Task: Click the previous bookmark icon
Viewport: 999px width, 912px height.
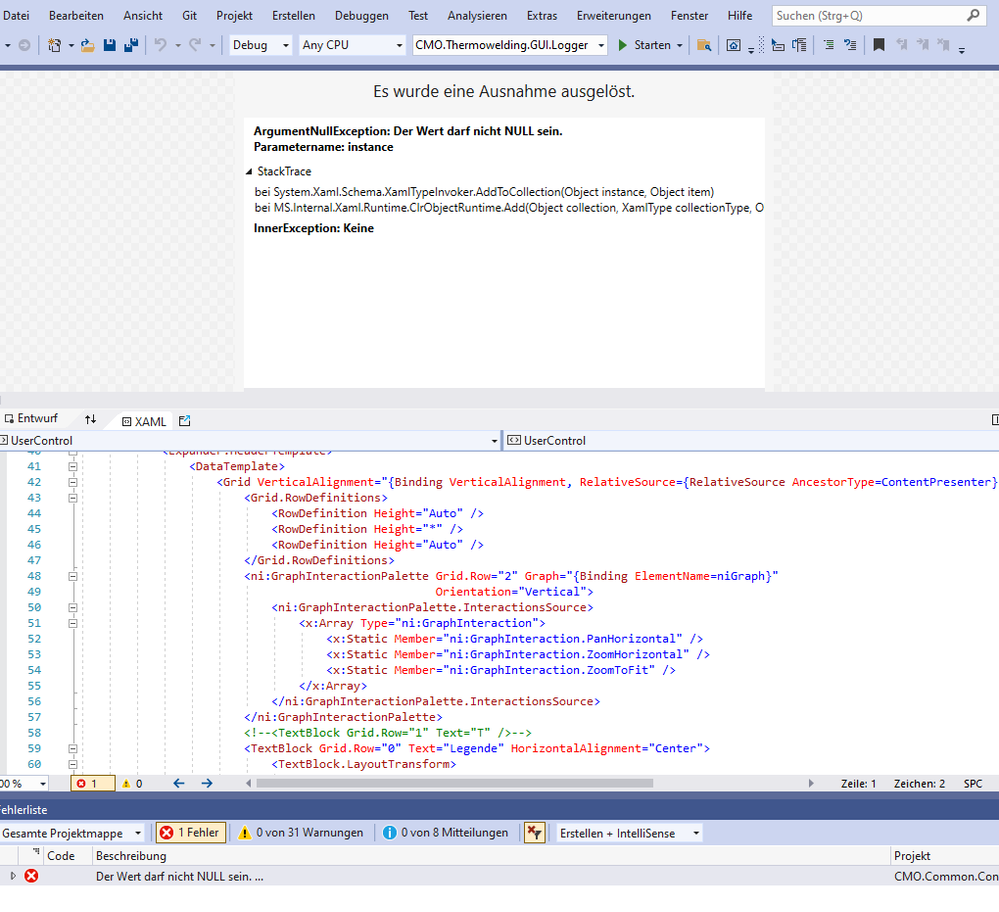Action: click(x=902, y=45)
